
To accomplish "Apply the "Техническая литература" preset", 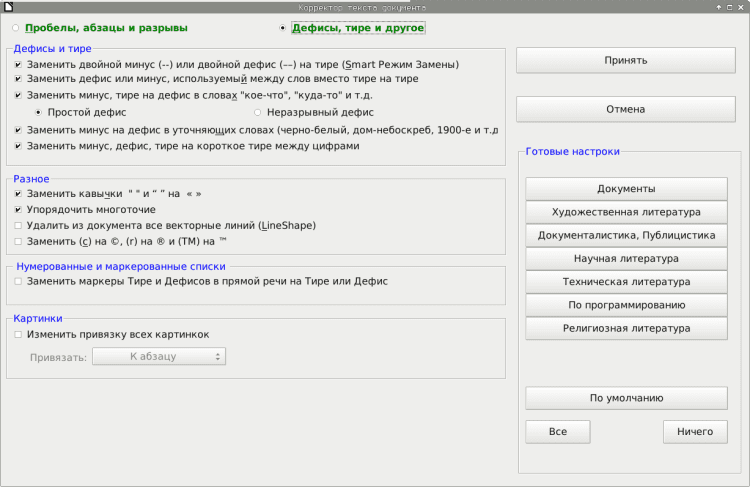I will (626, 282).
